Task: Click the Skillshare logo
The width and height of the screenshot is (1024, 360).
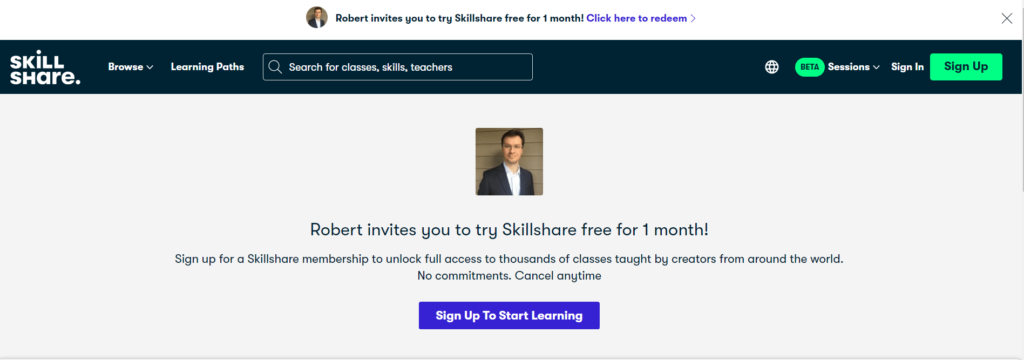Action: [x=45, y=67]
